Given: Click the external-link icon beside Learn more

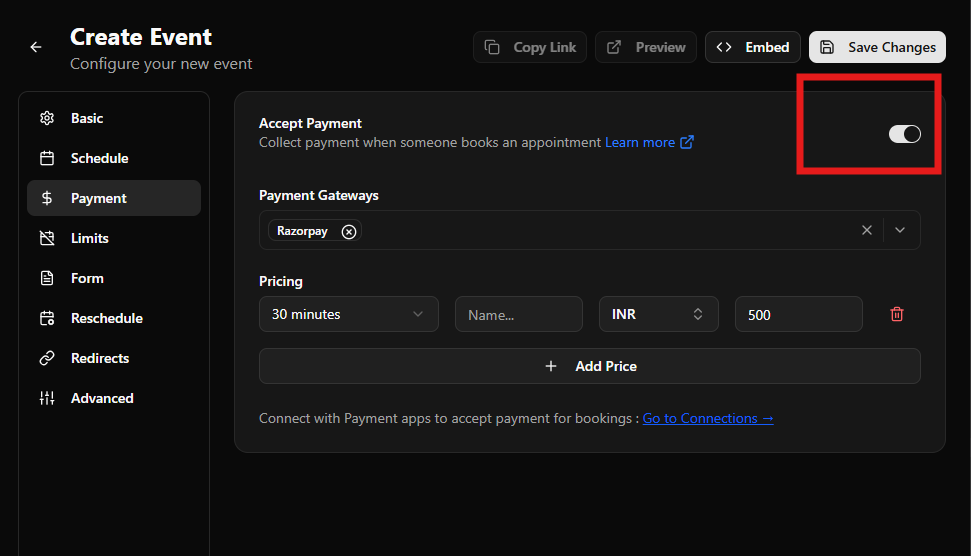Looking at the screenshot, I should [687, 142].
